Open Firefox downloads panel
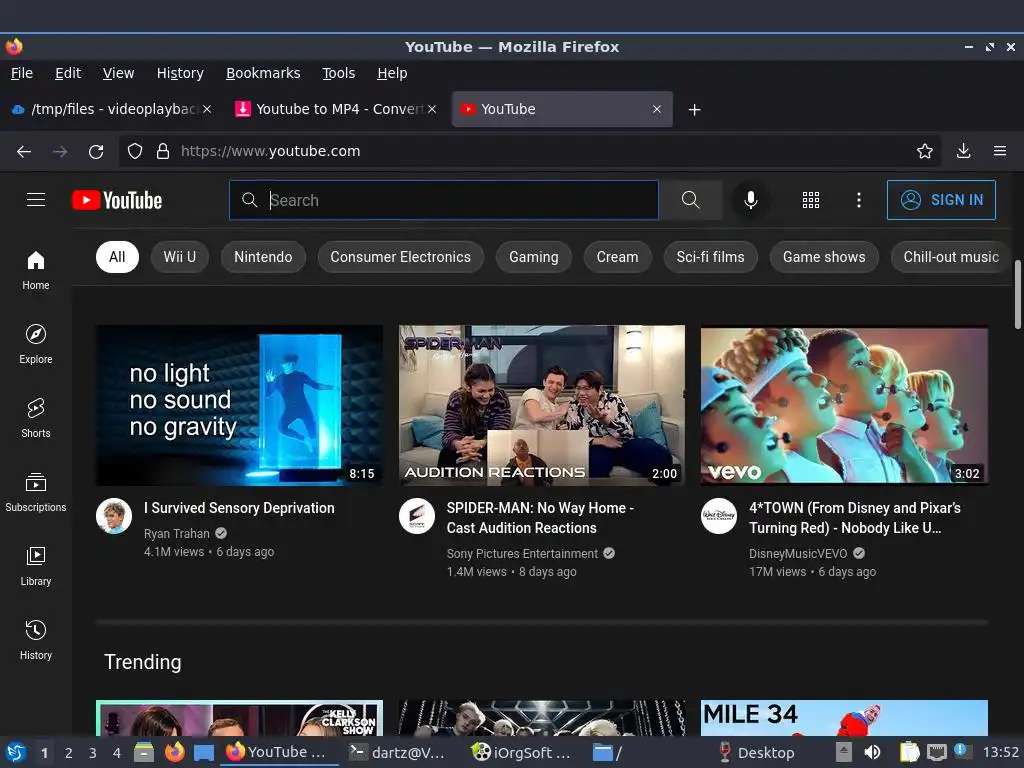Screen dimensions: 1024x768 click(x=963, y=152)
